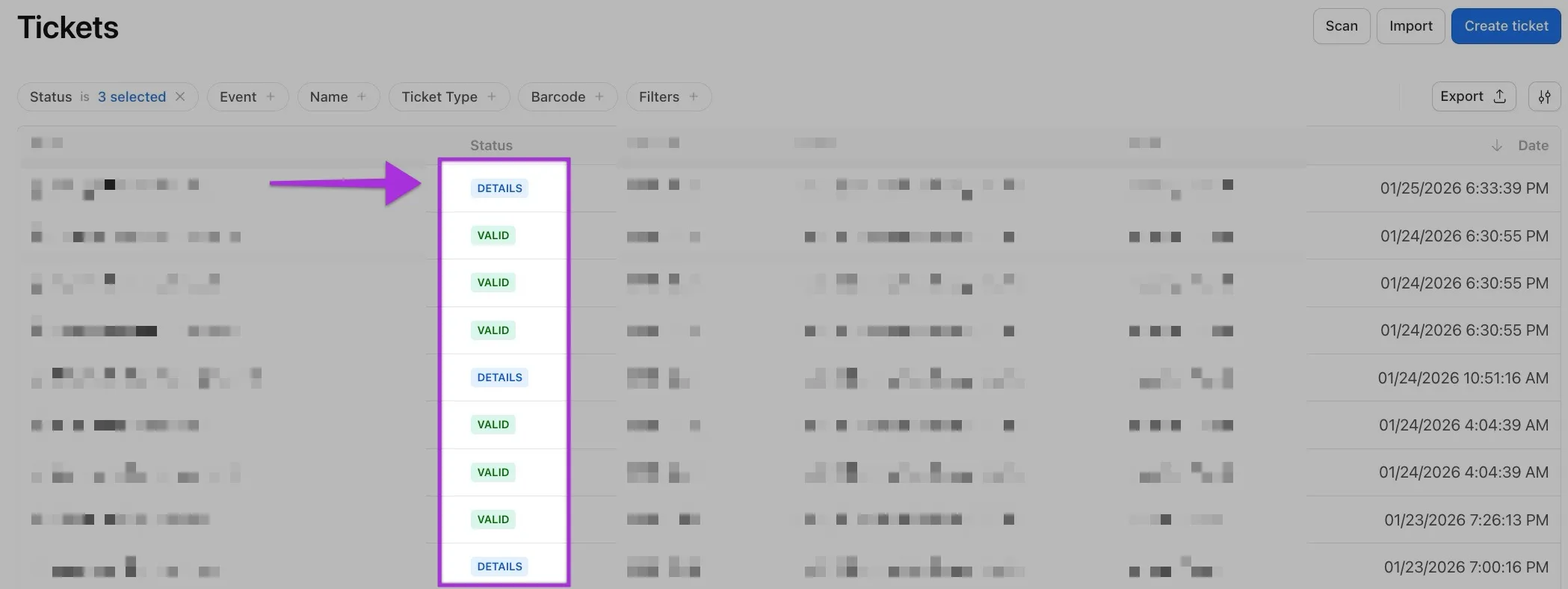Select date 01/24/2026 10:51:16 AM
The image size is (1568, 589).
pos(1463,378)
